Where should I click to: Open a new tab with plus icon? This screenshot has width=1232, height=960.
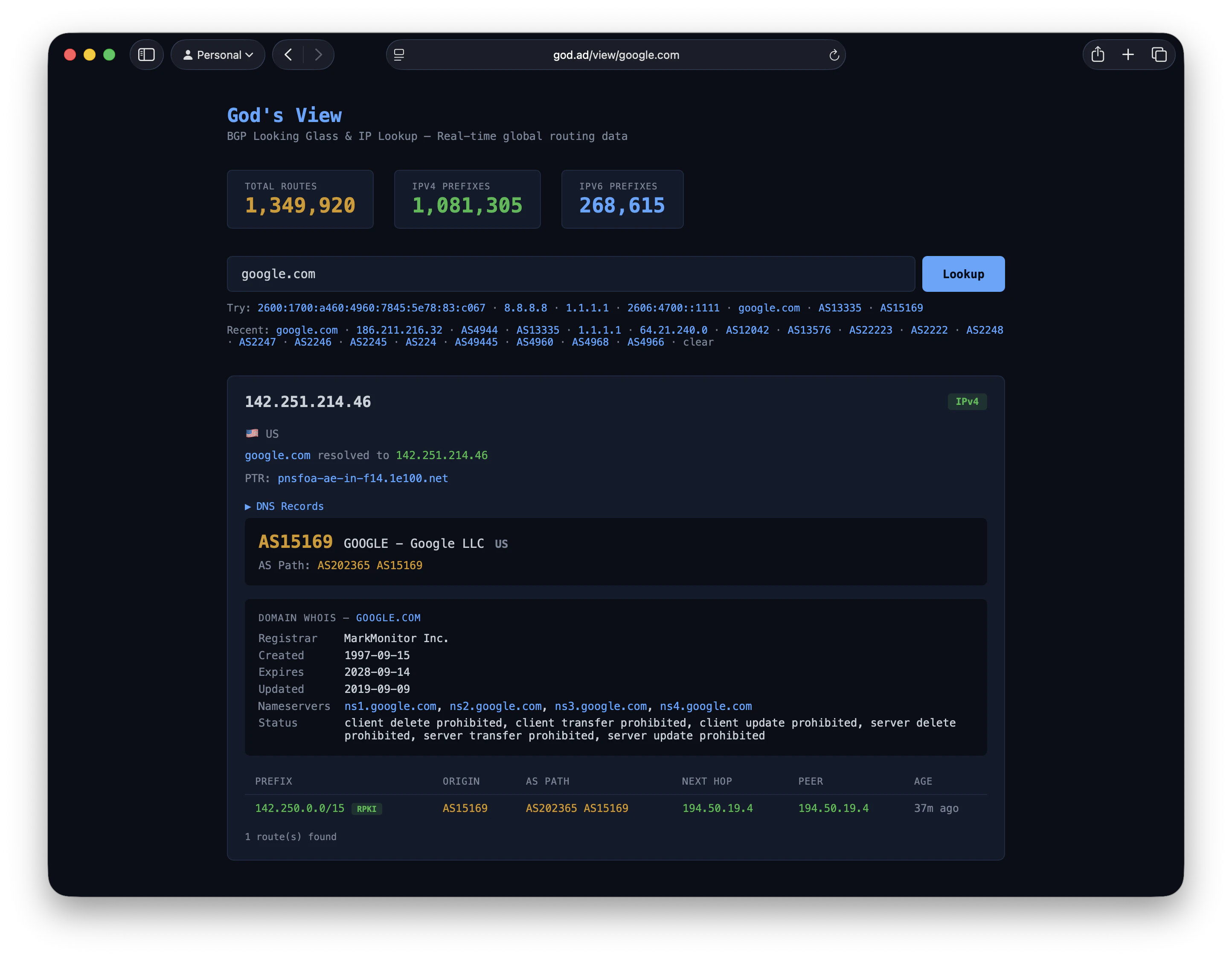(1127, 55)
